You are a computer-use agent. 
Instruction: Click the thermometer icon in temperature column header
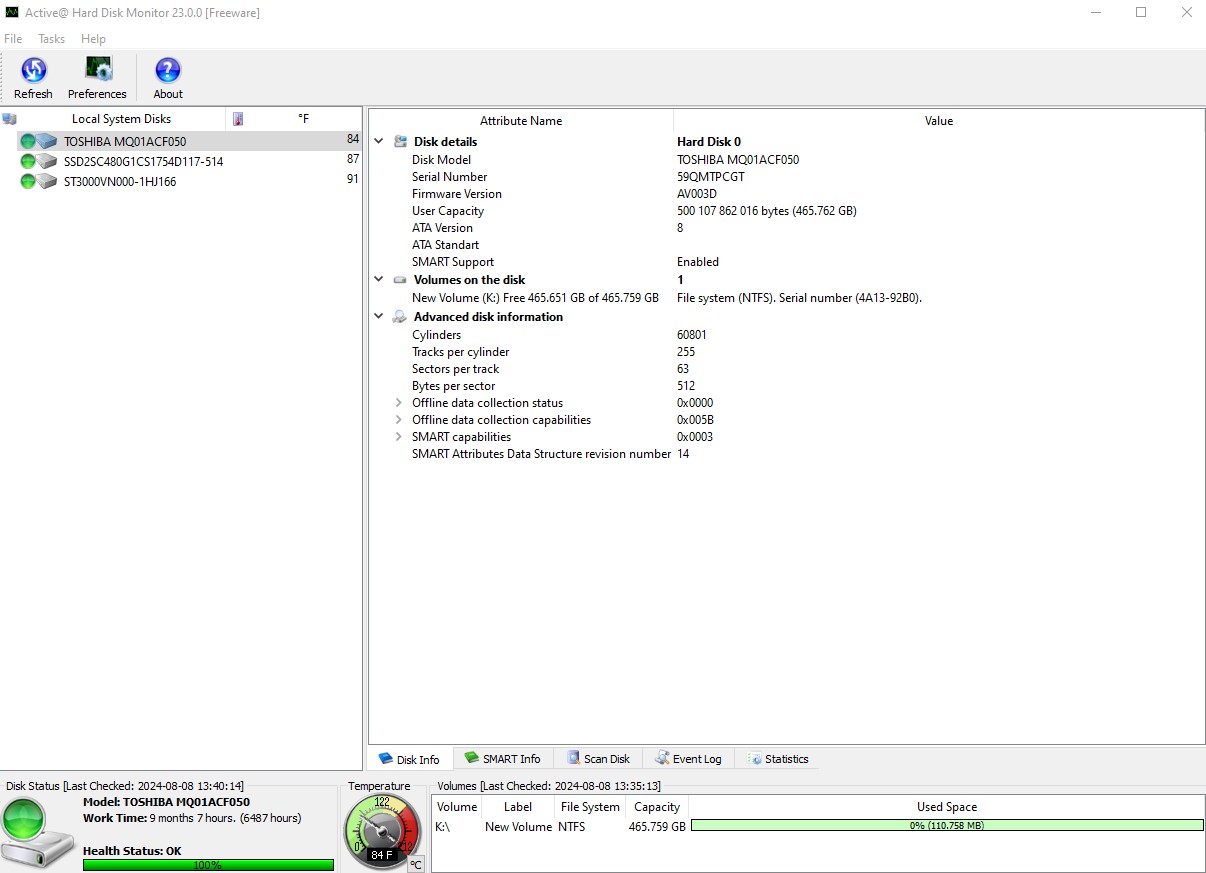click(237, 118)
